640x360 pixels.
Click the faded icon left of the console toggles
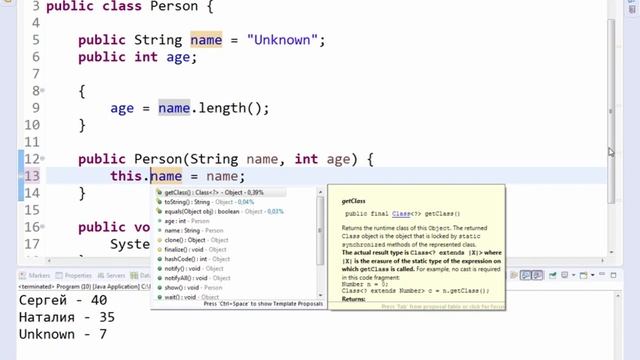[514, 276]
